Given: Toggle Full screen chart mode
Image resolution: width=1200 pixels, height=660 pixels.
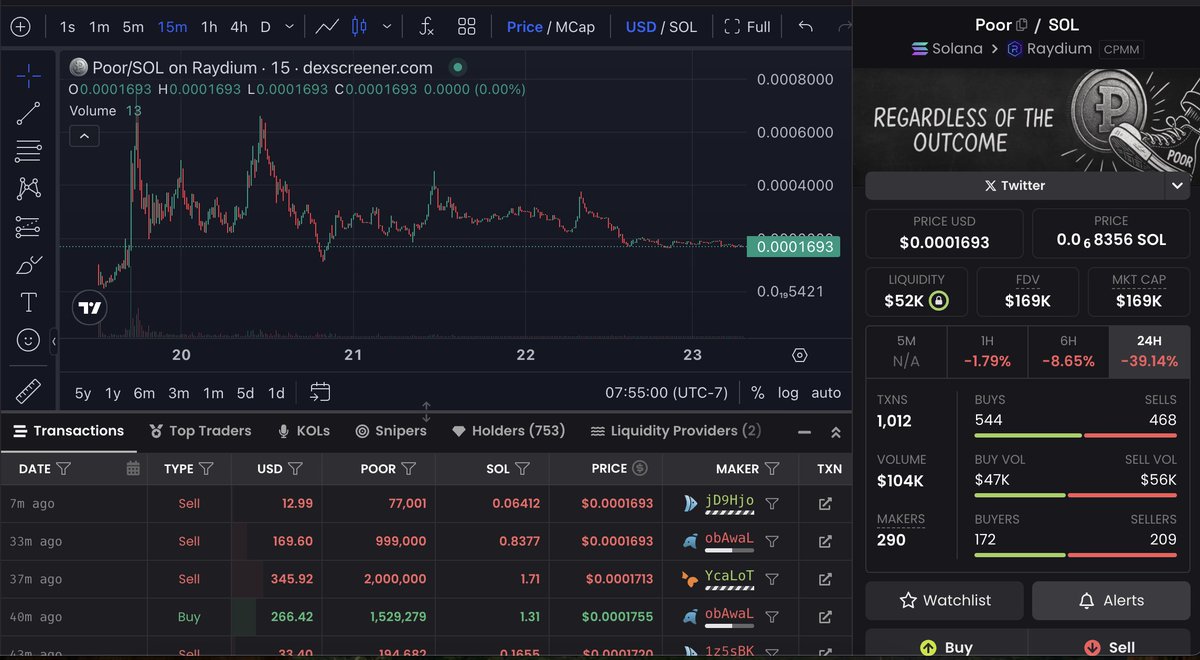Looking at the screenshot, I should coord(747,27).
